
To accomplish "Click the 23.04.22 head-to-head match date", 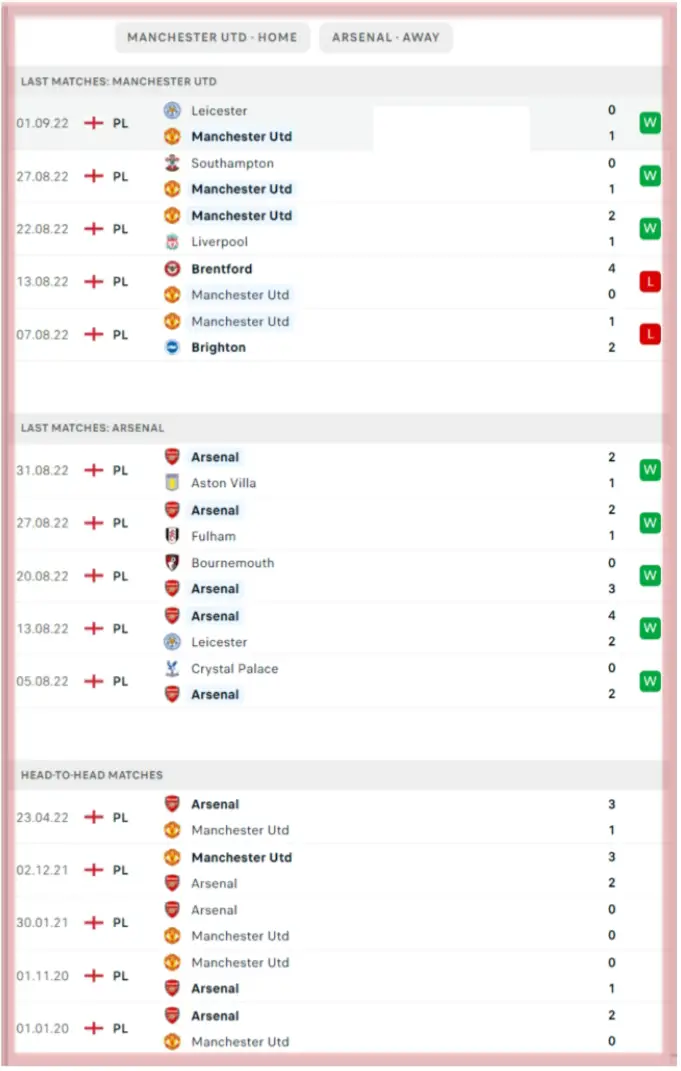I will click(x=43, y=817).
